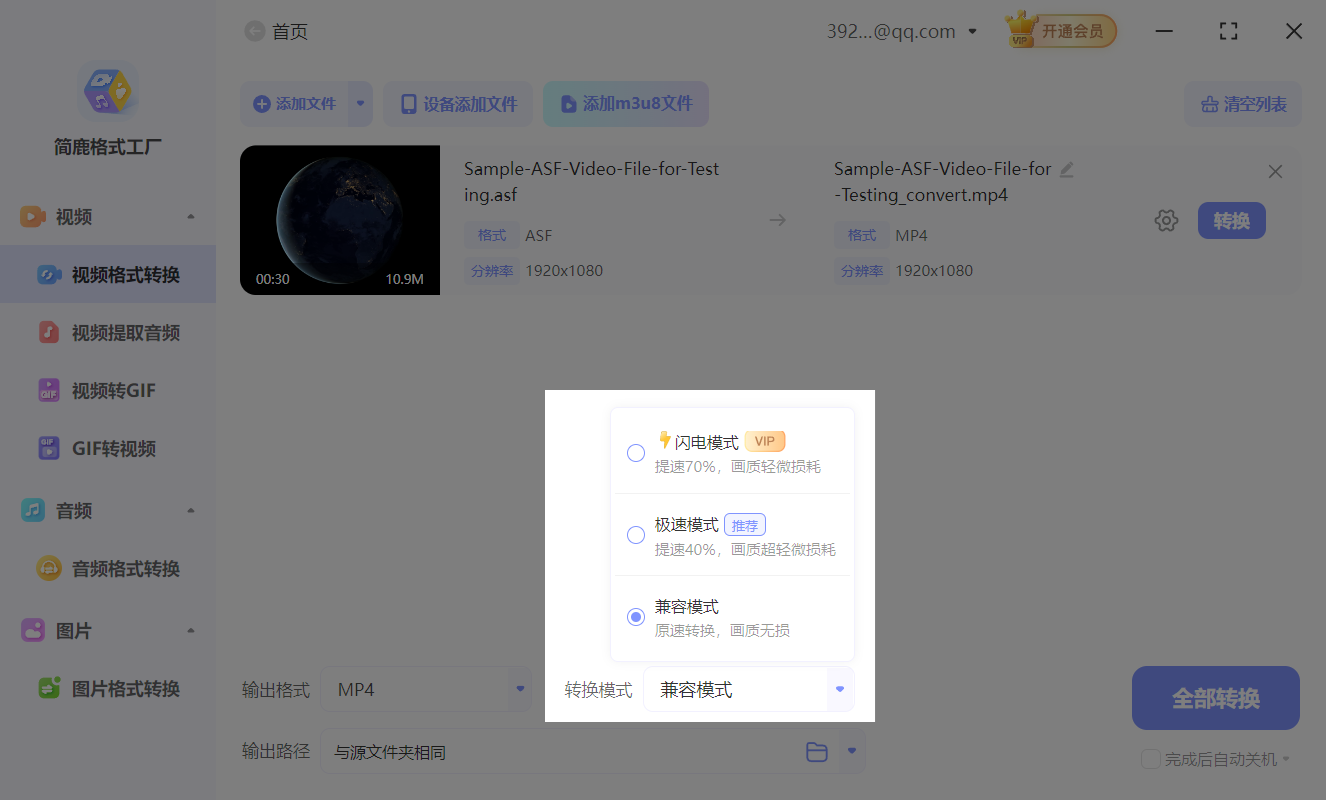Open the output path folder browser icon
This screenshot has height=800, width=1326.
point(816,751)
